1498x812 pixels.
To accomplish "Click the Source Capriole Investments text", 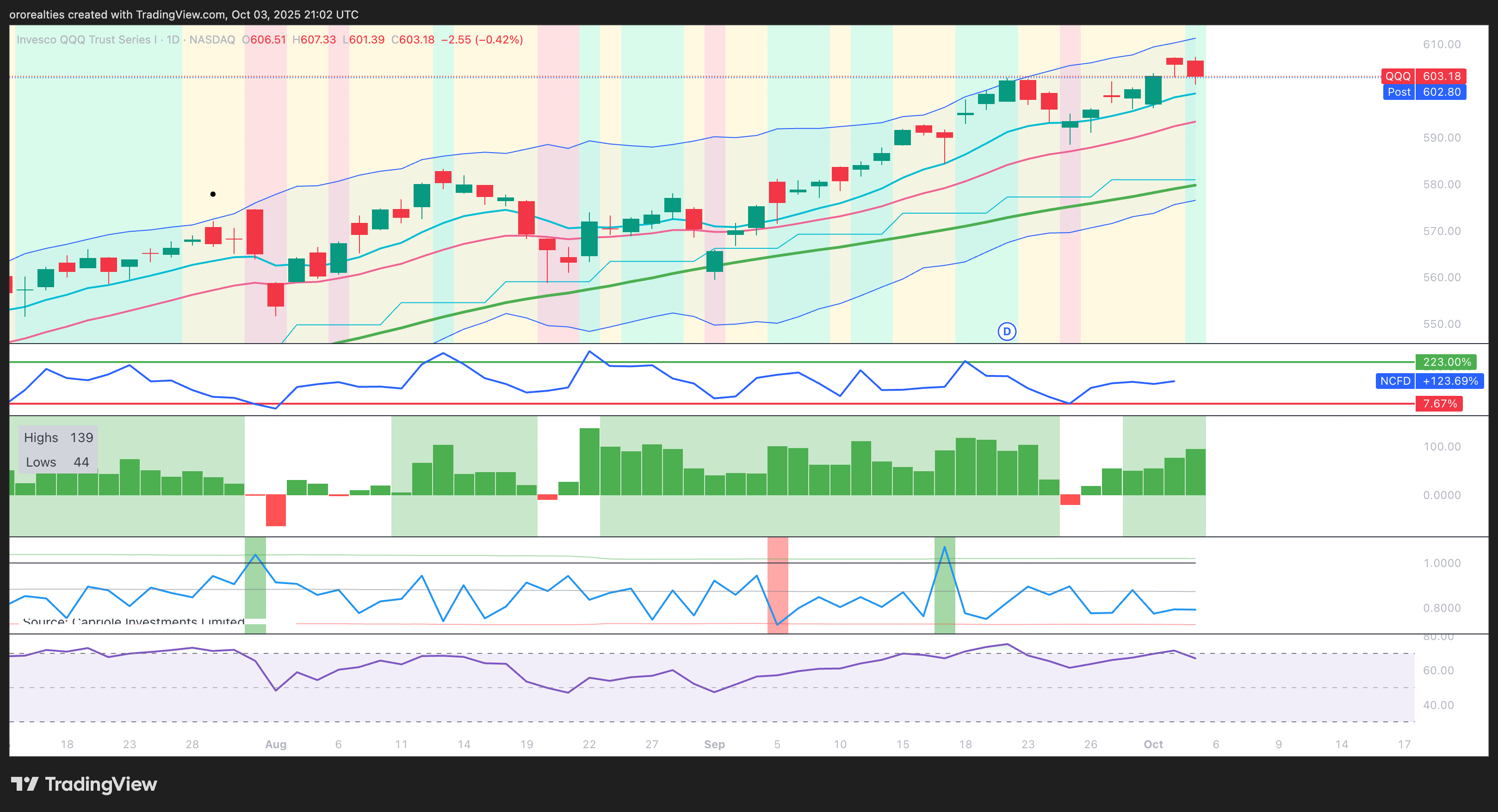I will 133,621.
